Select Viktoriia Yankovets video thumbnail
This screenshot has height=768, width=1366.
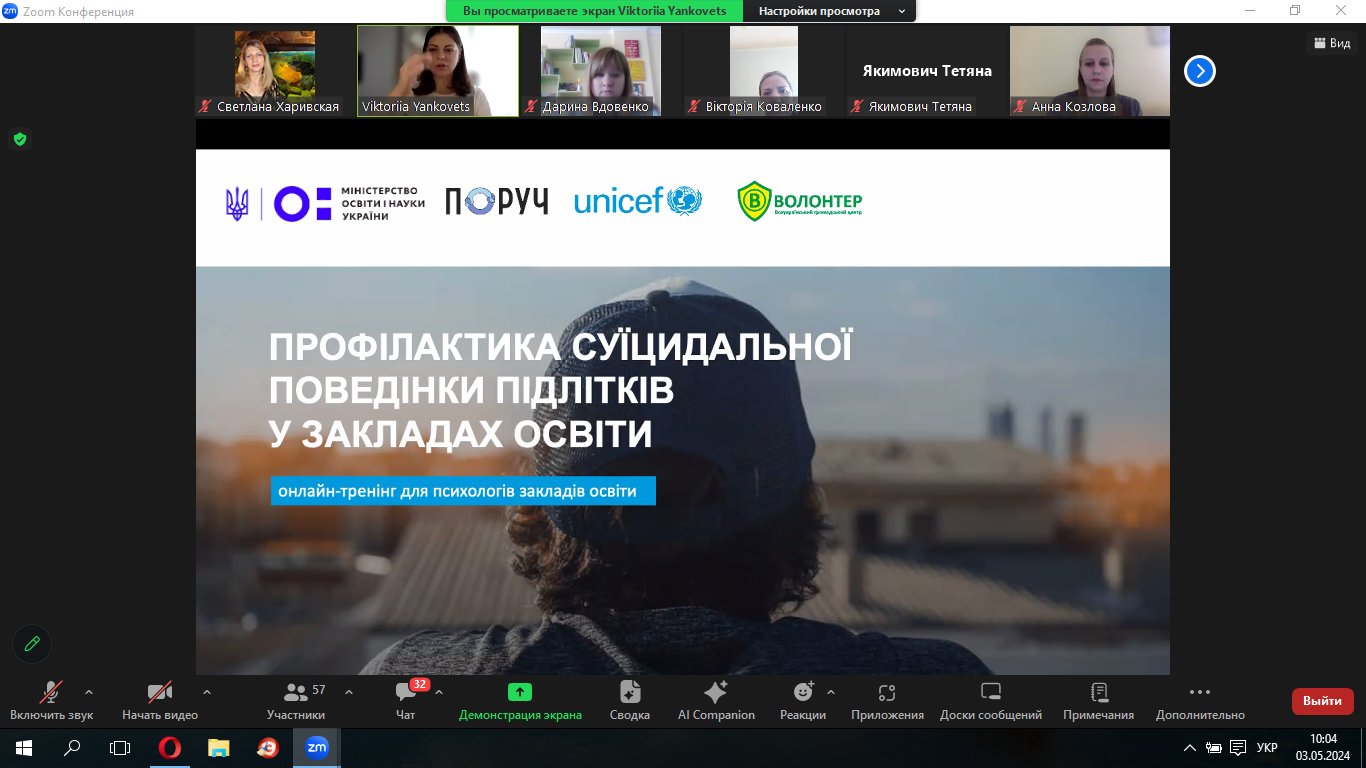tap(438, 71)
